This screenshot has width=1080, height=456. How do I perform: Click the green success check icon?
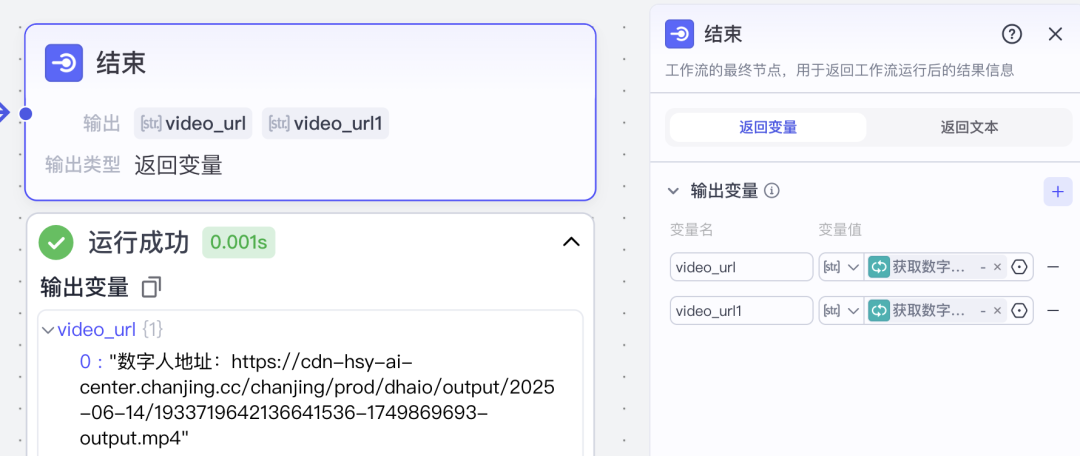point(56,242)
